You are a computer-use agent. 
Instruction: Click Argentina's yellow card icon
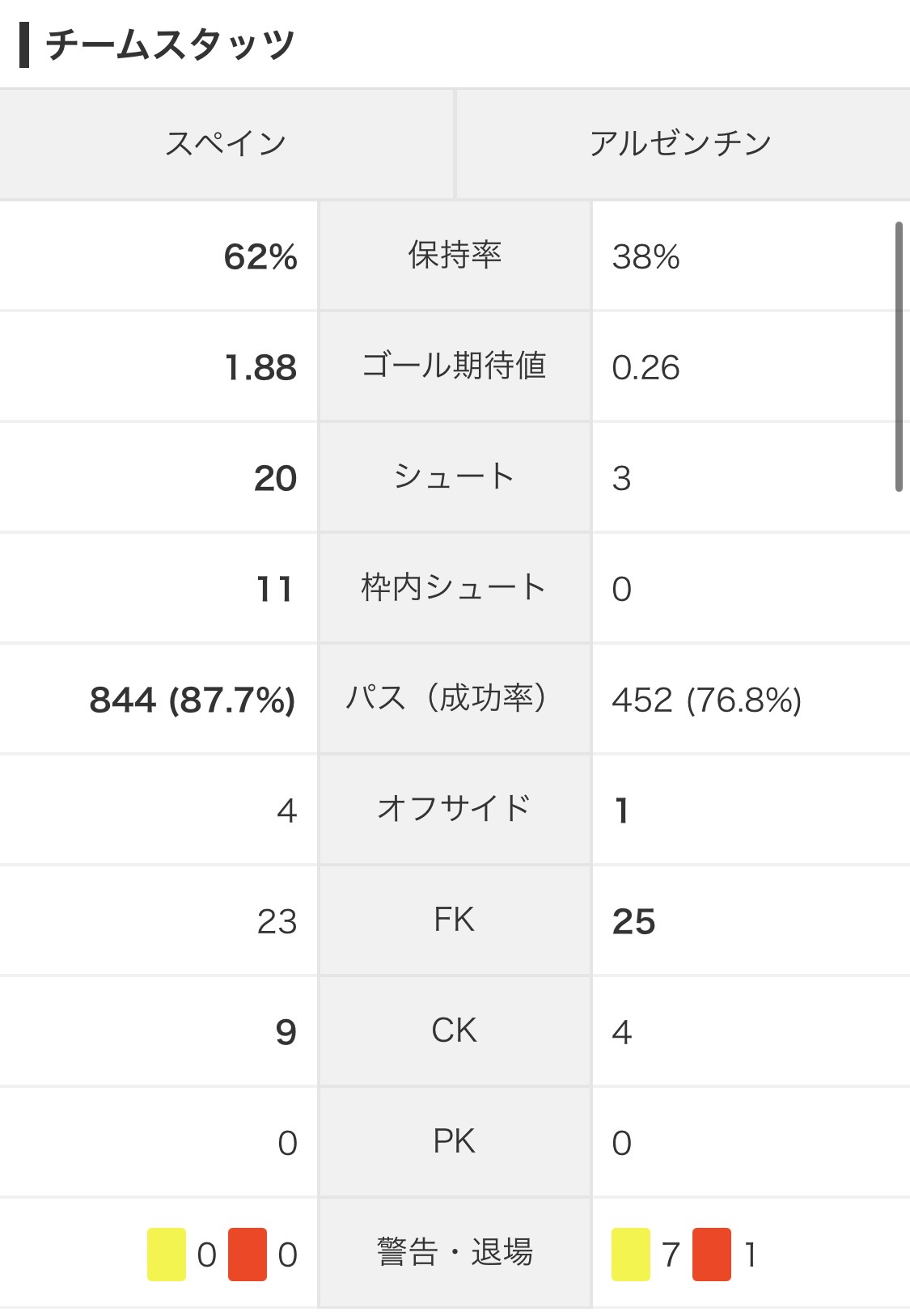point(631,1254)
